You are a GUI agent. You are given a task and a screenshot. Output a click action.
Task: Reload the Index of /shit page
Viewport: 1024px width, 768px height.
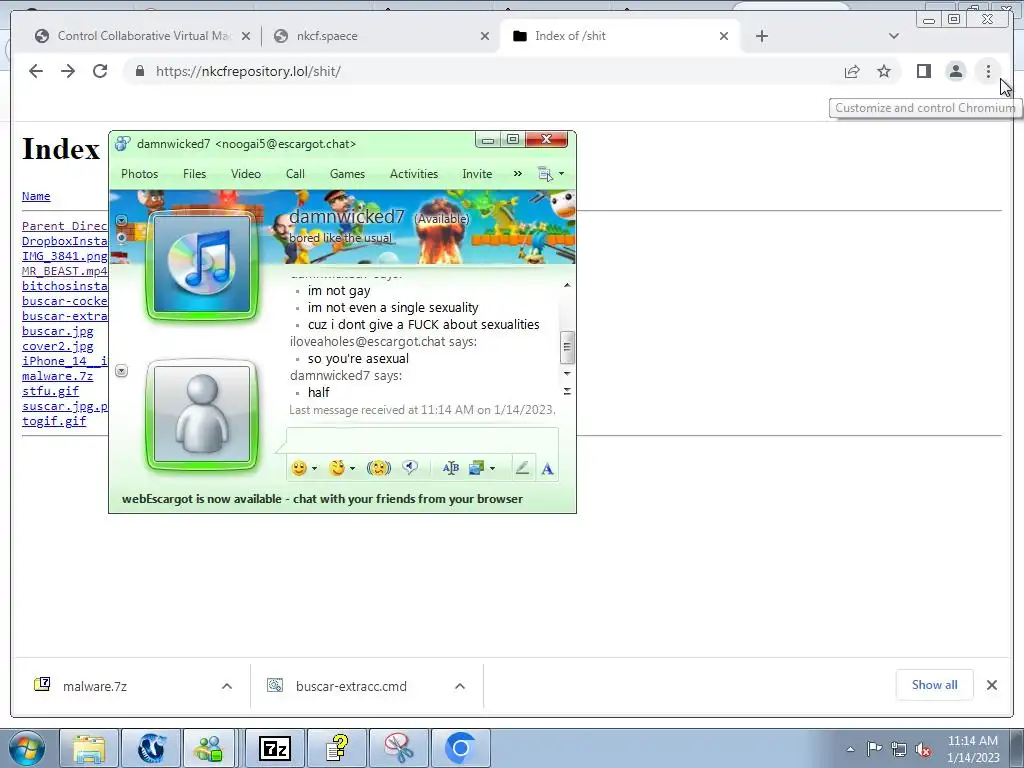100,71
